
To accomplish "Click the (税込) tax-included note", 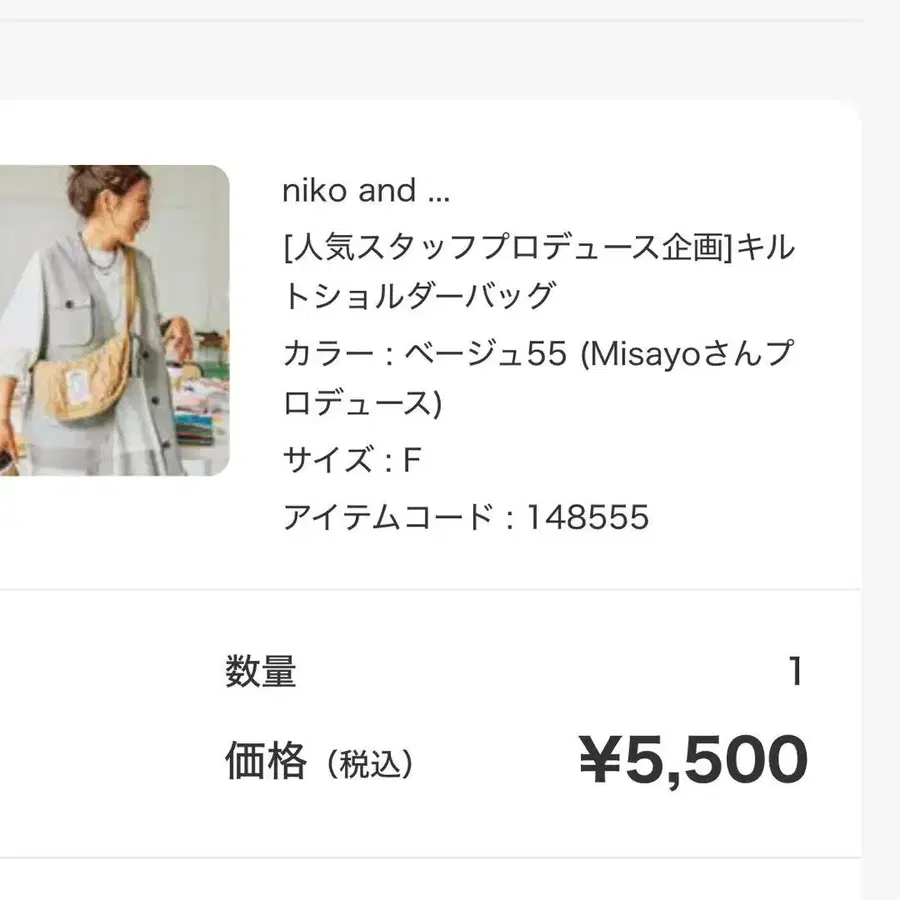I will click(367, 765).
